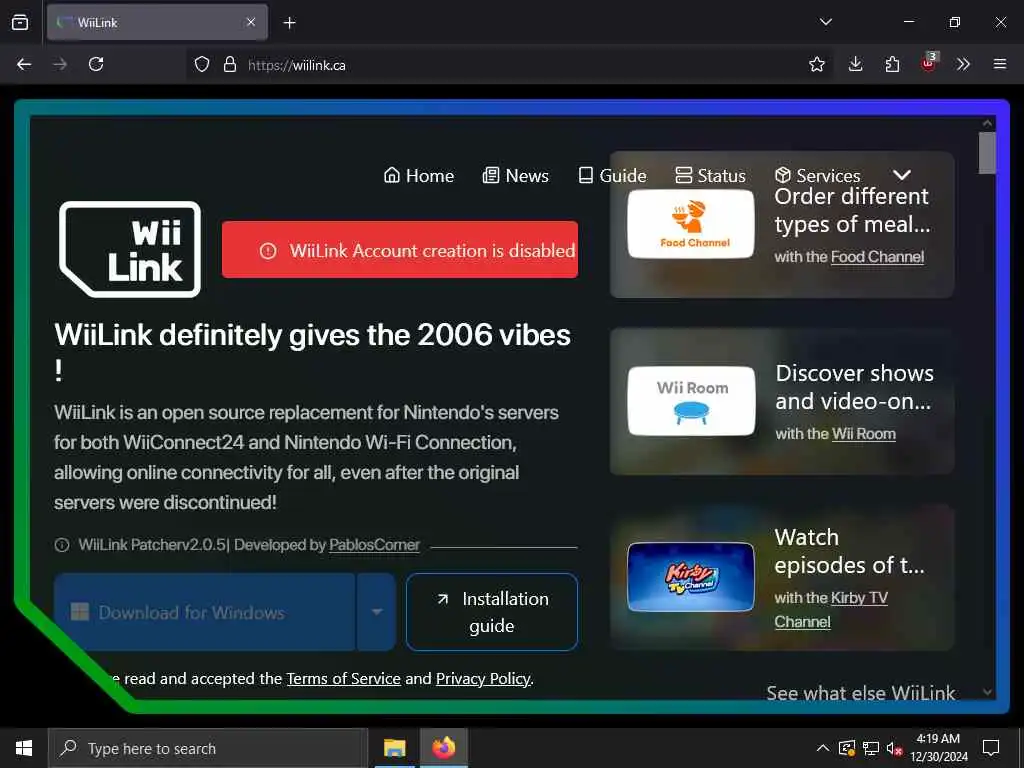Open the notification center icon
The height and width of the screenshot is (768, 1024).
coord(991,748)
